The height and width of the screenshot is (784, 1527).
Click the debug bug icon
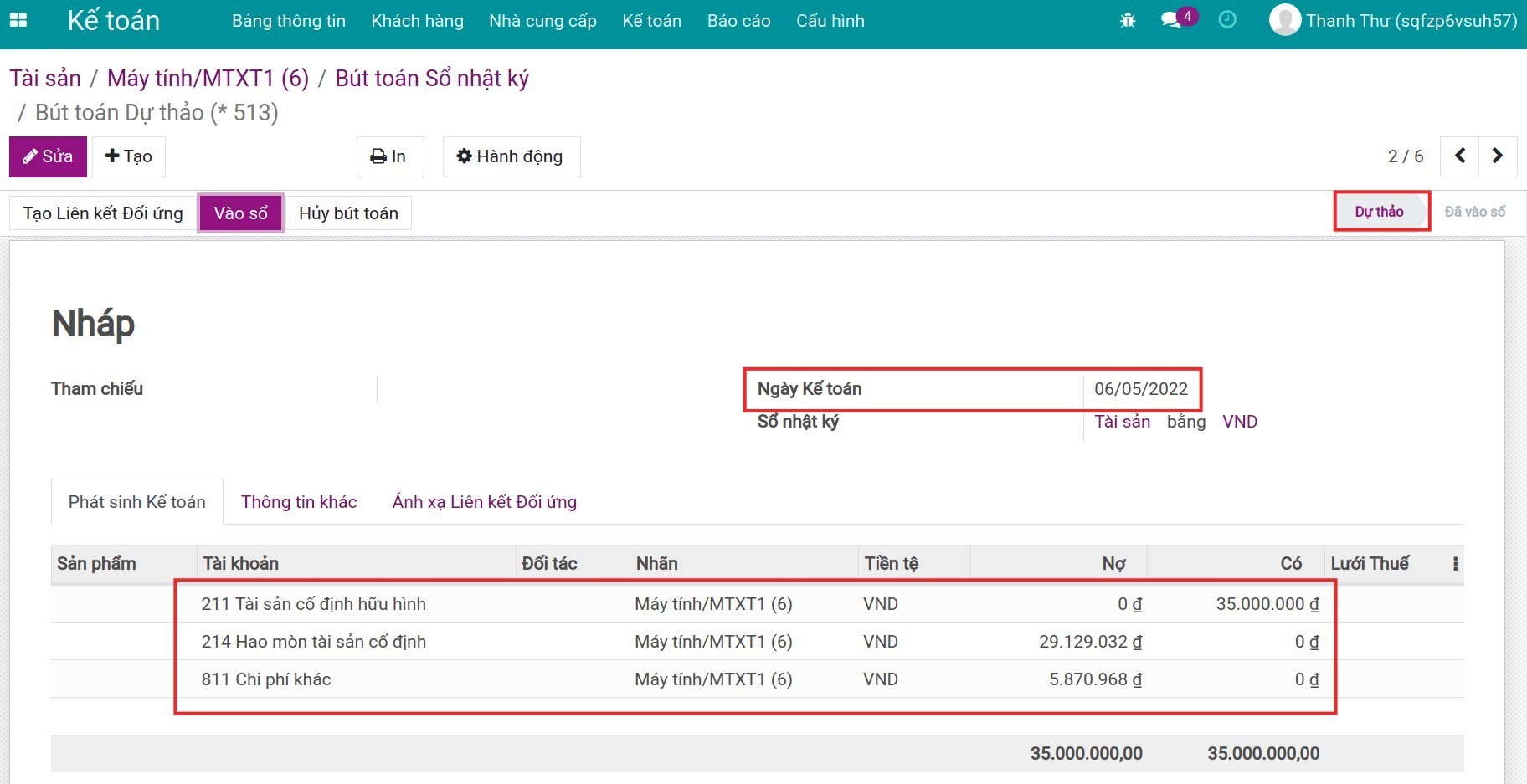(1128, 20)
